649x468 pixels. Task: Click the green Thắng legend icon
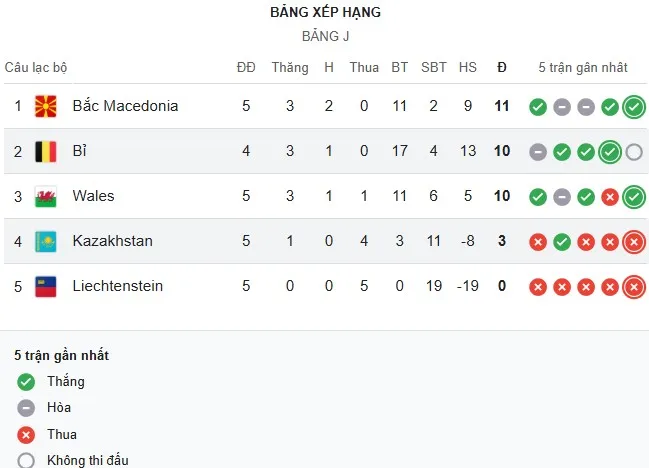pos(25,381)
